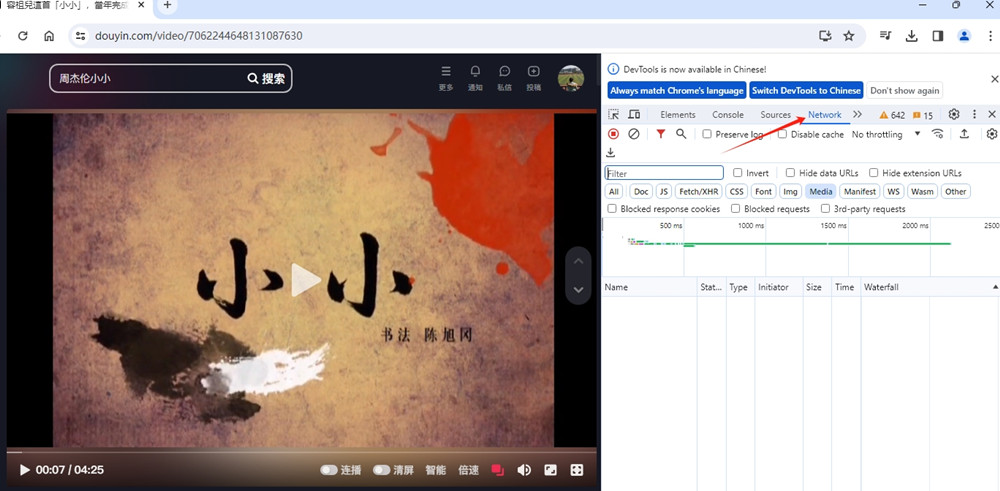Click Always match Chrome's language button
Screen dimensions: 1000x491
point(677,91)
